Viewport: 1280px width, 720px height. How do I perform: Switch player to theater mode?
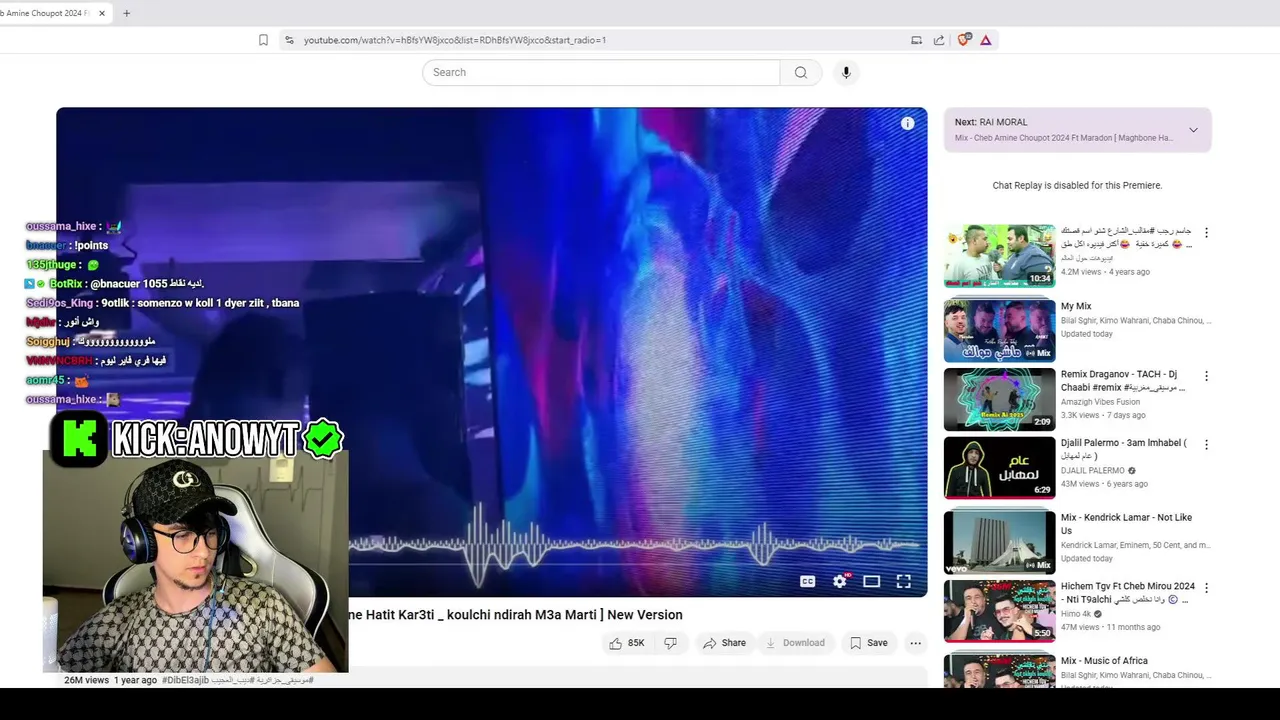(872, 581)
